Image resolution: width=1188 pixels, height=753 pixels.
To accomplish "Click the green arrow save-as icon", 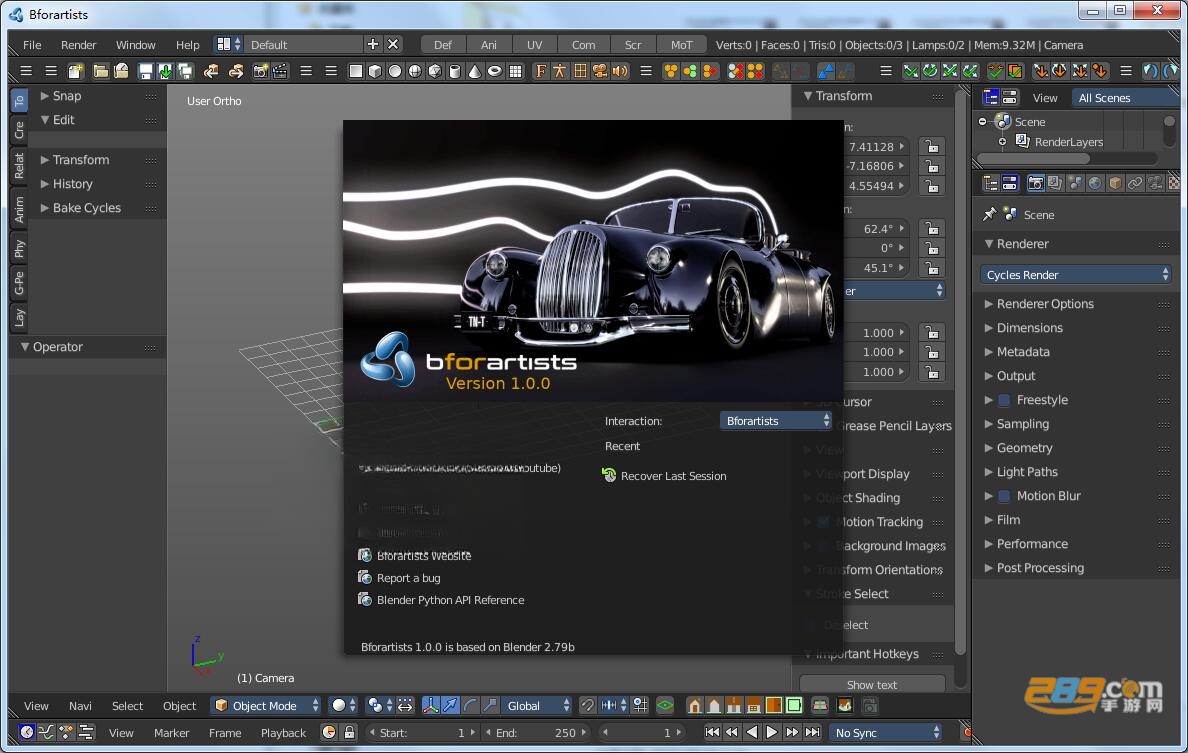I will click(x=165, y=71).
